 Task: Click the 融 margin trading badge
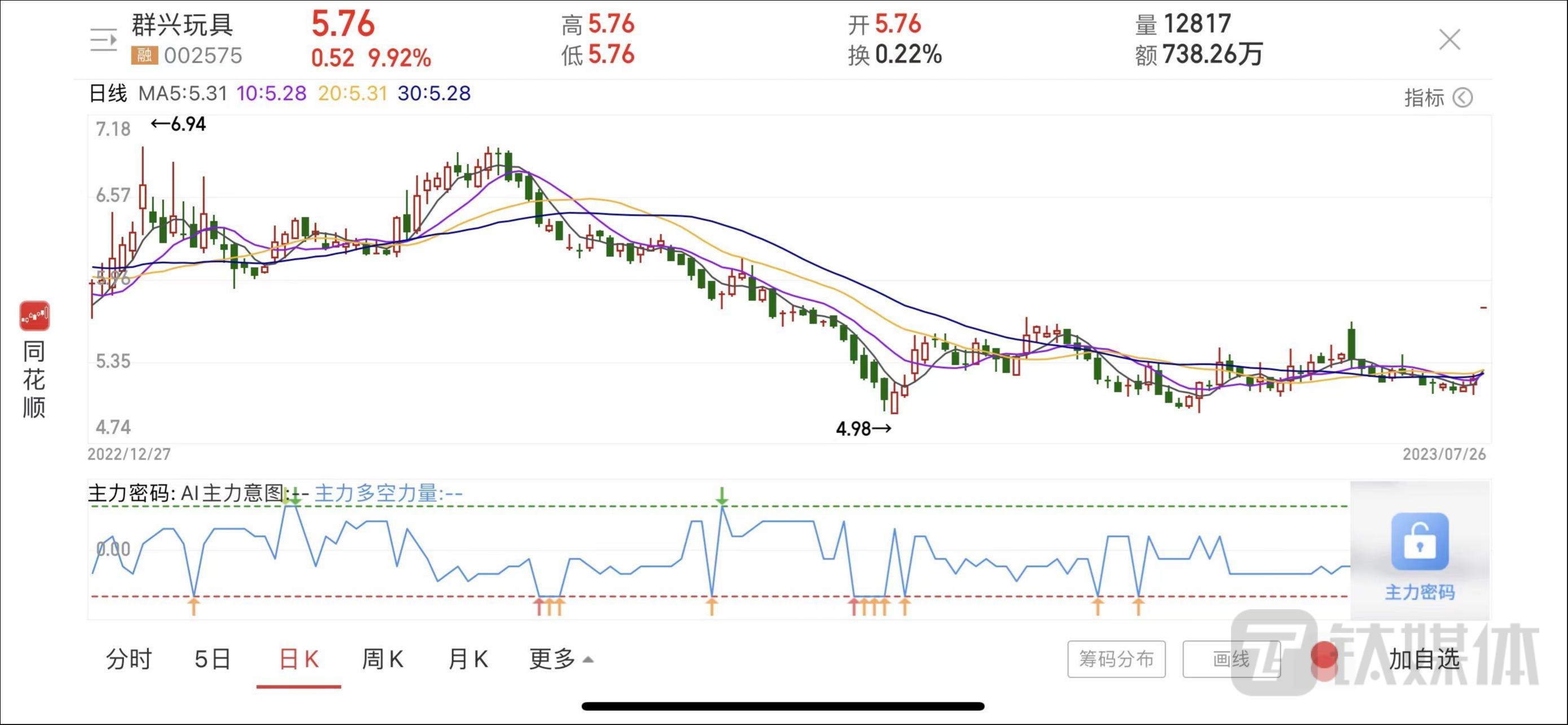pos(144,55)
